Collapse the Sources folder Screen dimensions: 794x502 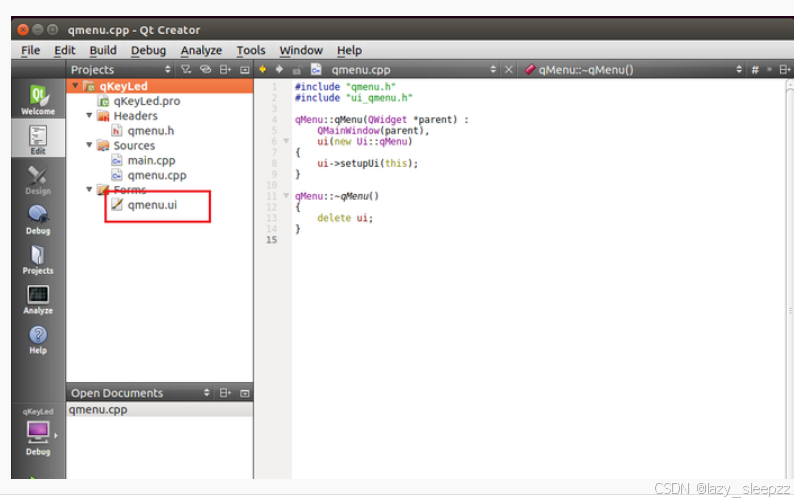[x=89, y=145]
